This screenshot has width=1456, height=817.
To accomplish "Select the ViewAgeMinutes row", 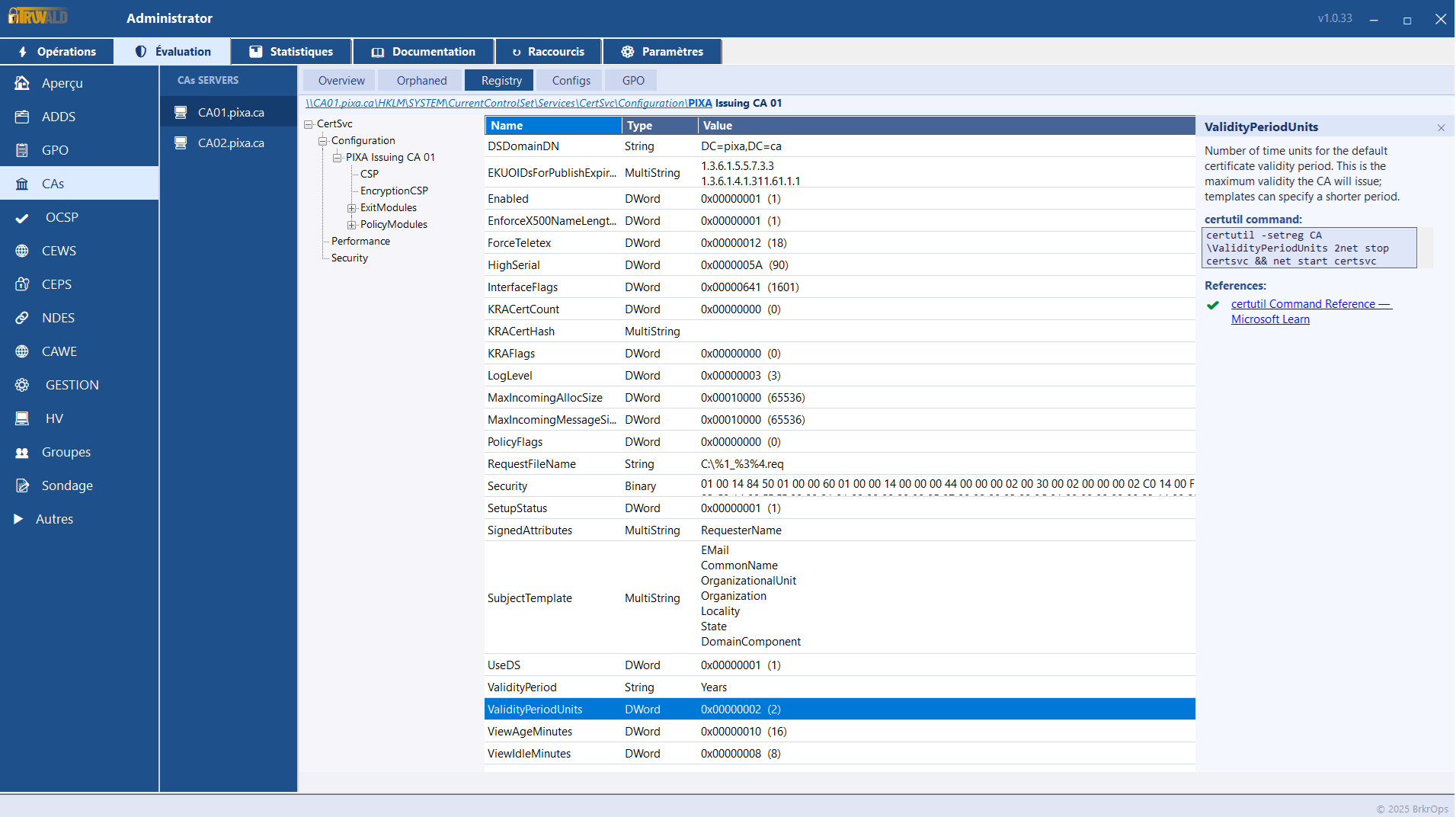I will [x=840, y=732].
